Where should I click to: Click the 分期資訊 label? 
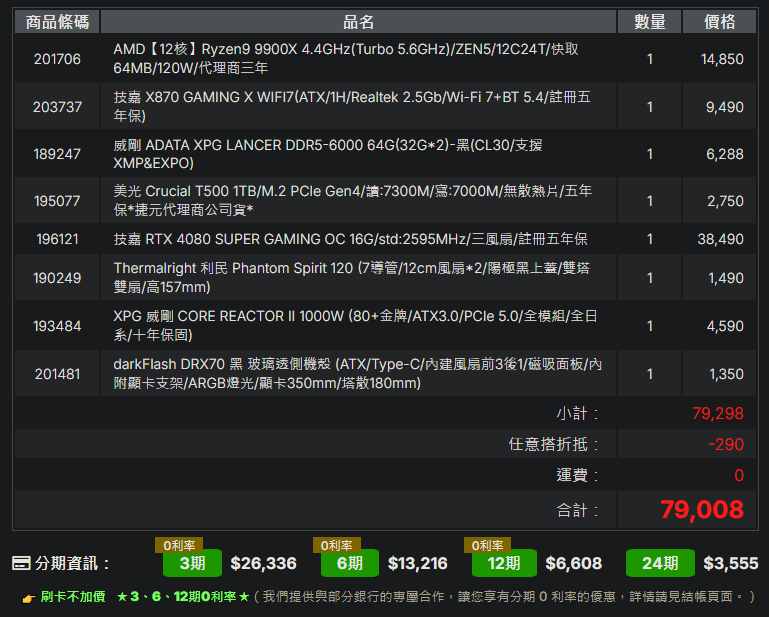(x=72, y=563)
